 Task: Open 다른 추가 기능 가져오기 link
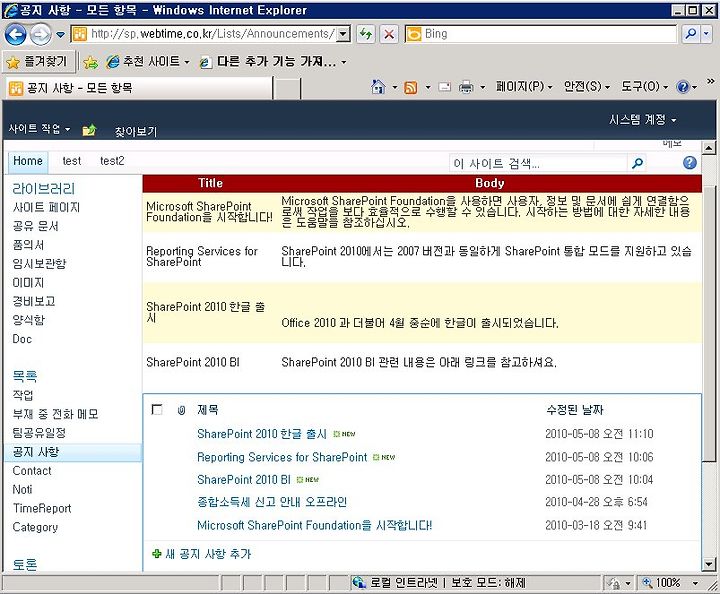point(273,62)
